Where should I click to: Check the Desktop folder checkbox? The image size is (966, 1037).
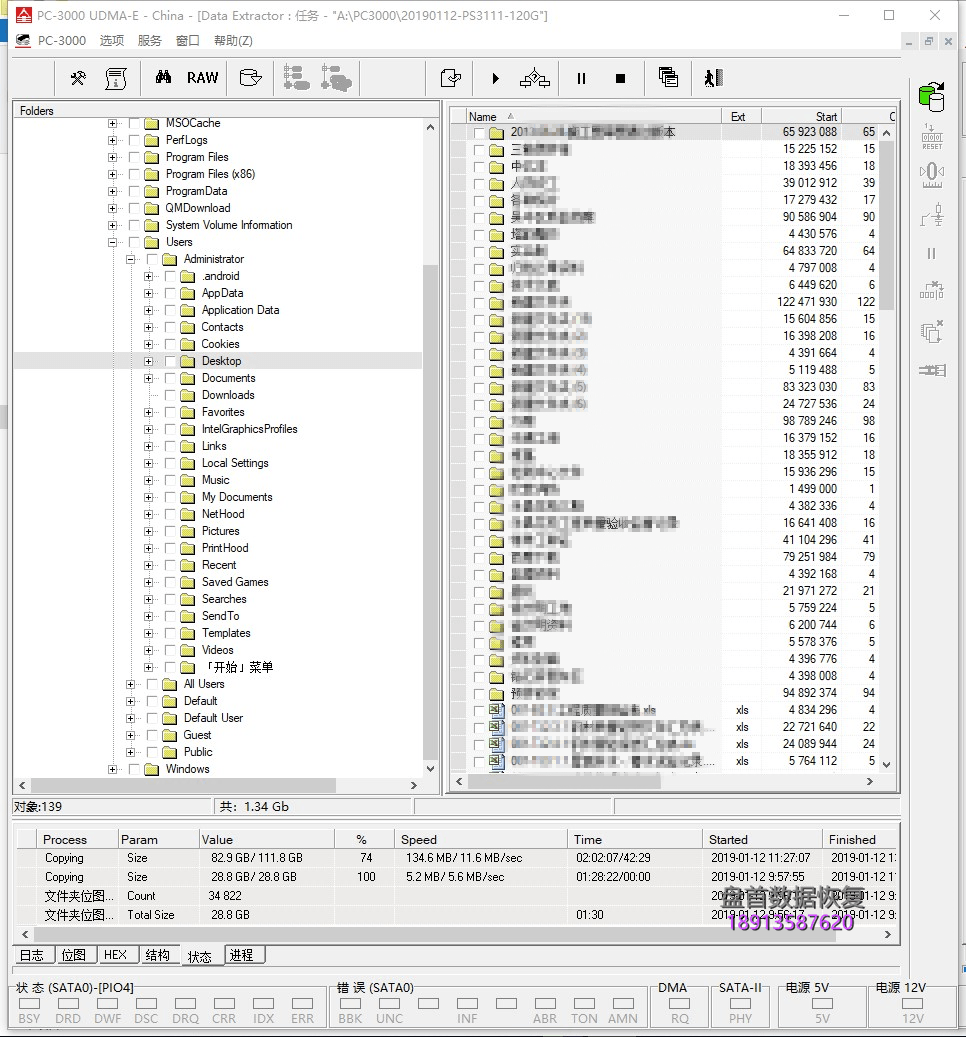(x=170, y=361)
